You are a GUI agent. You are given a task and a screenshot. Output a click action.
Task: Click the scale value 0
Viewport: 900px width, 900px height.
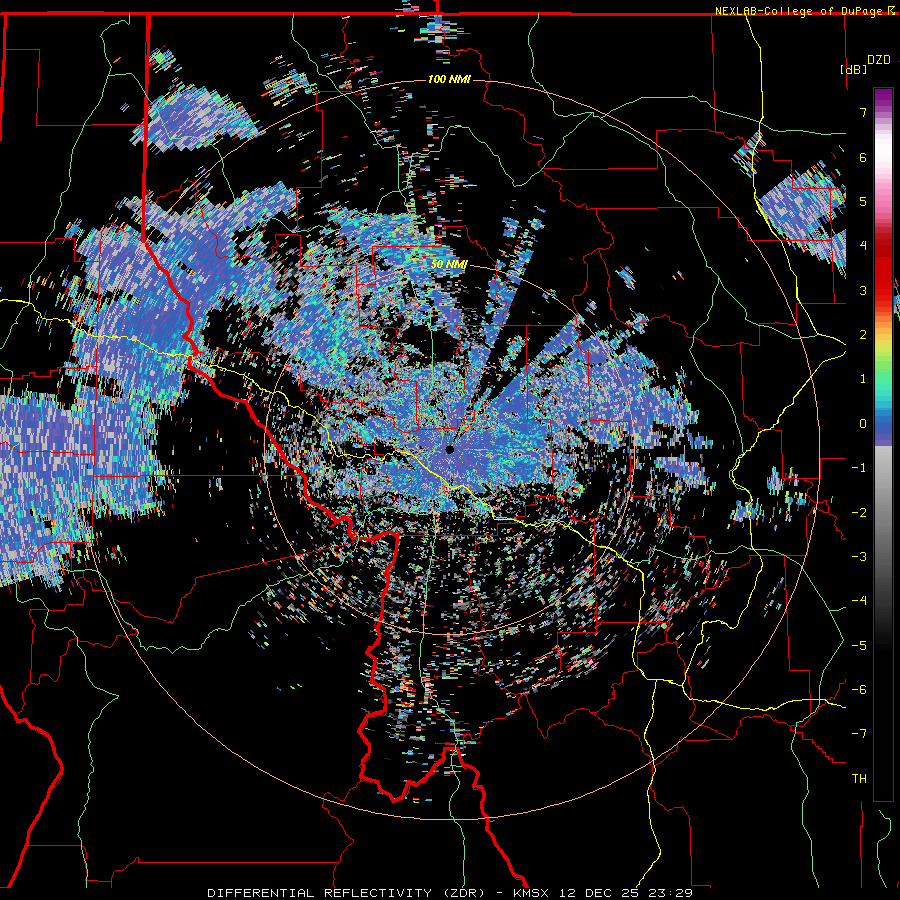(863, 424)
